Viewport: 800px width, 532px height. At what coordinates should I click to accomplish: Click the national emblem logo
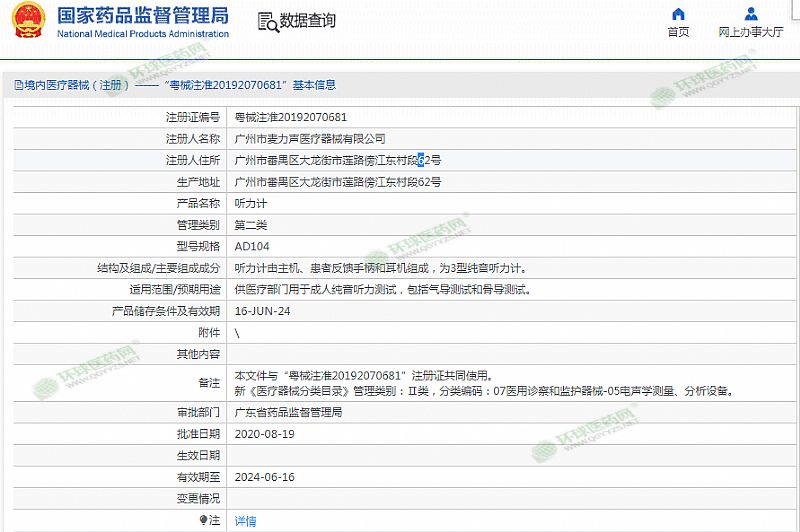point(26,21)
